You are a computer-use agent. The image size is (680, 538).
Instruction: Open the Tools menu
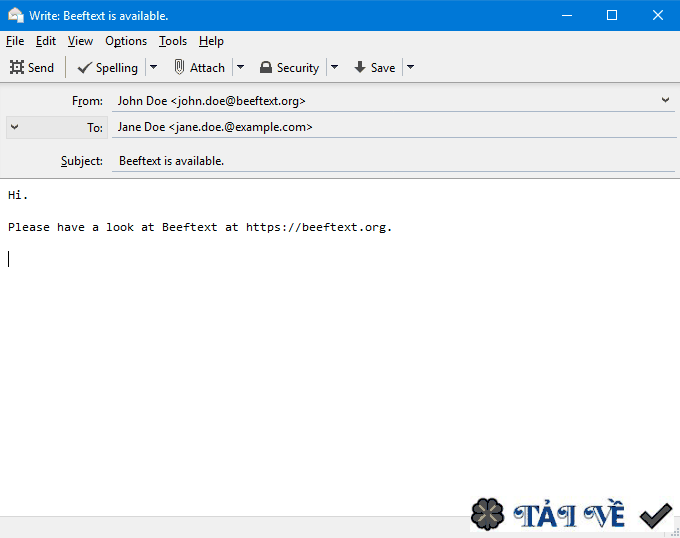pos(173,41)
